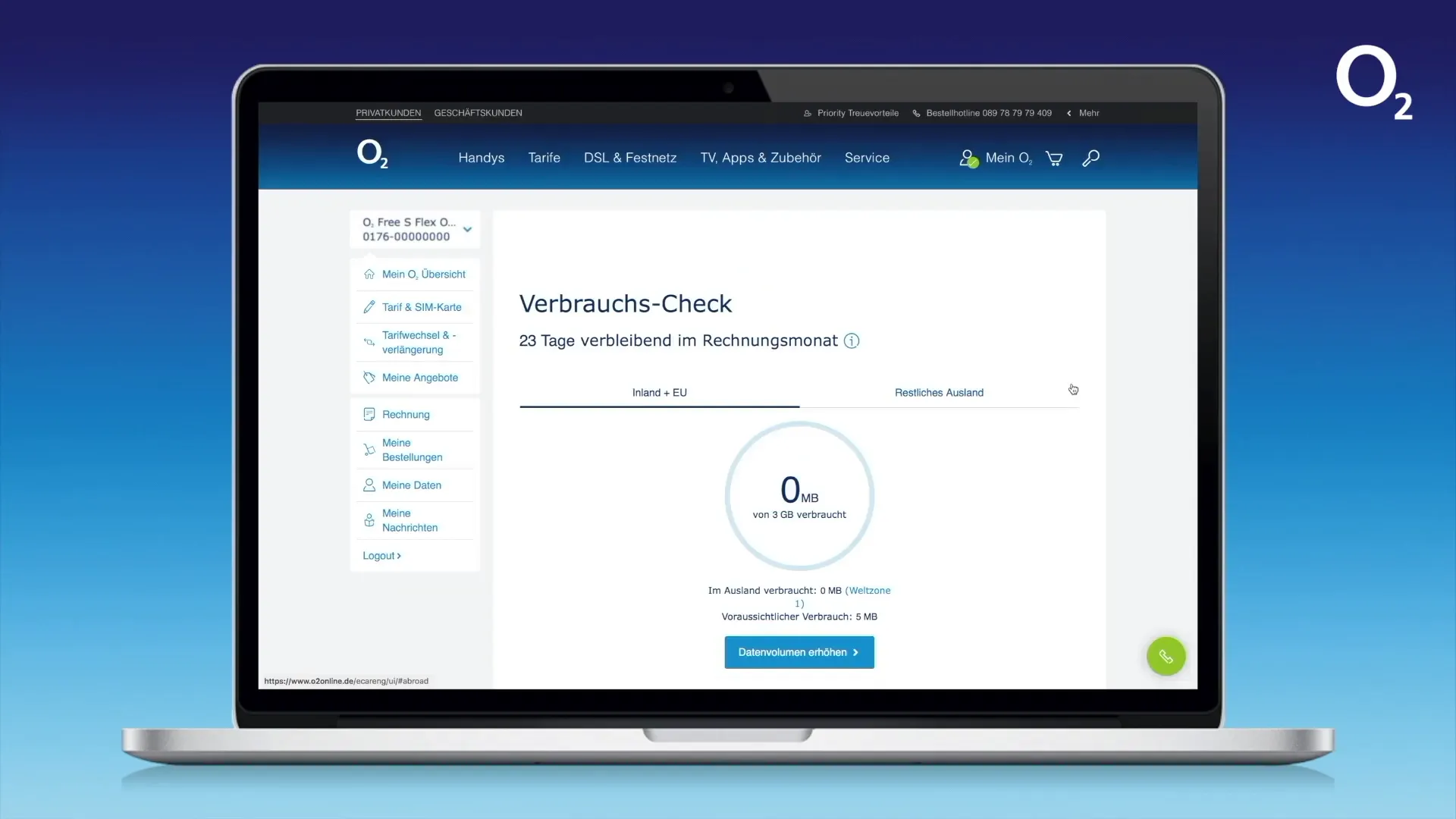Open Tarif & SIM-Karte in sidebar
Screen dimensions: 1456x819
pos(422,307)
